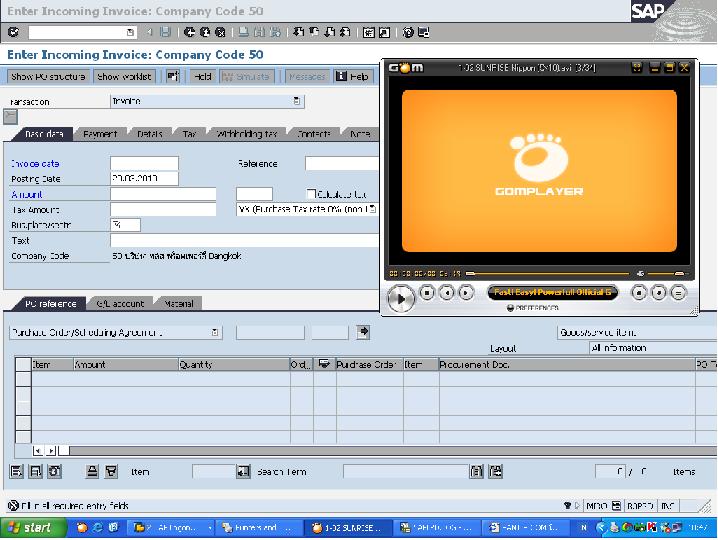Click the Position icon right of Item field

243,471
